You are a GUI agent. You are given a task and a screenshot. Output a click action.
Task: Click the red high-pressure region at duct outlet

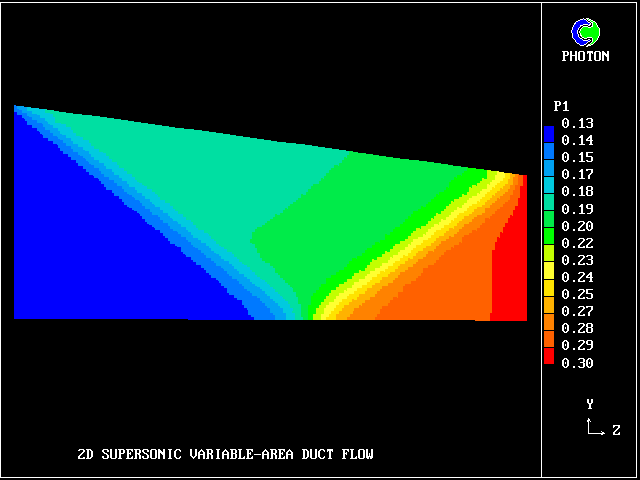pos(510,280)
